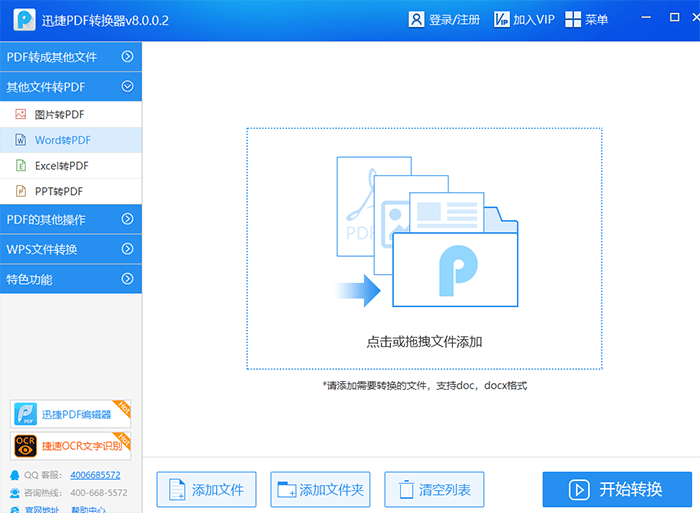Screen dimensions: 700x513
Task: Open QQ number 4006685572 link
Action: (x=95, y=475)
